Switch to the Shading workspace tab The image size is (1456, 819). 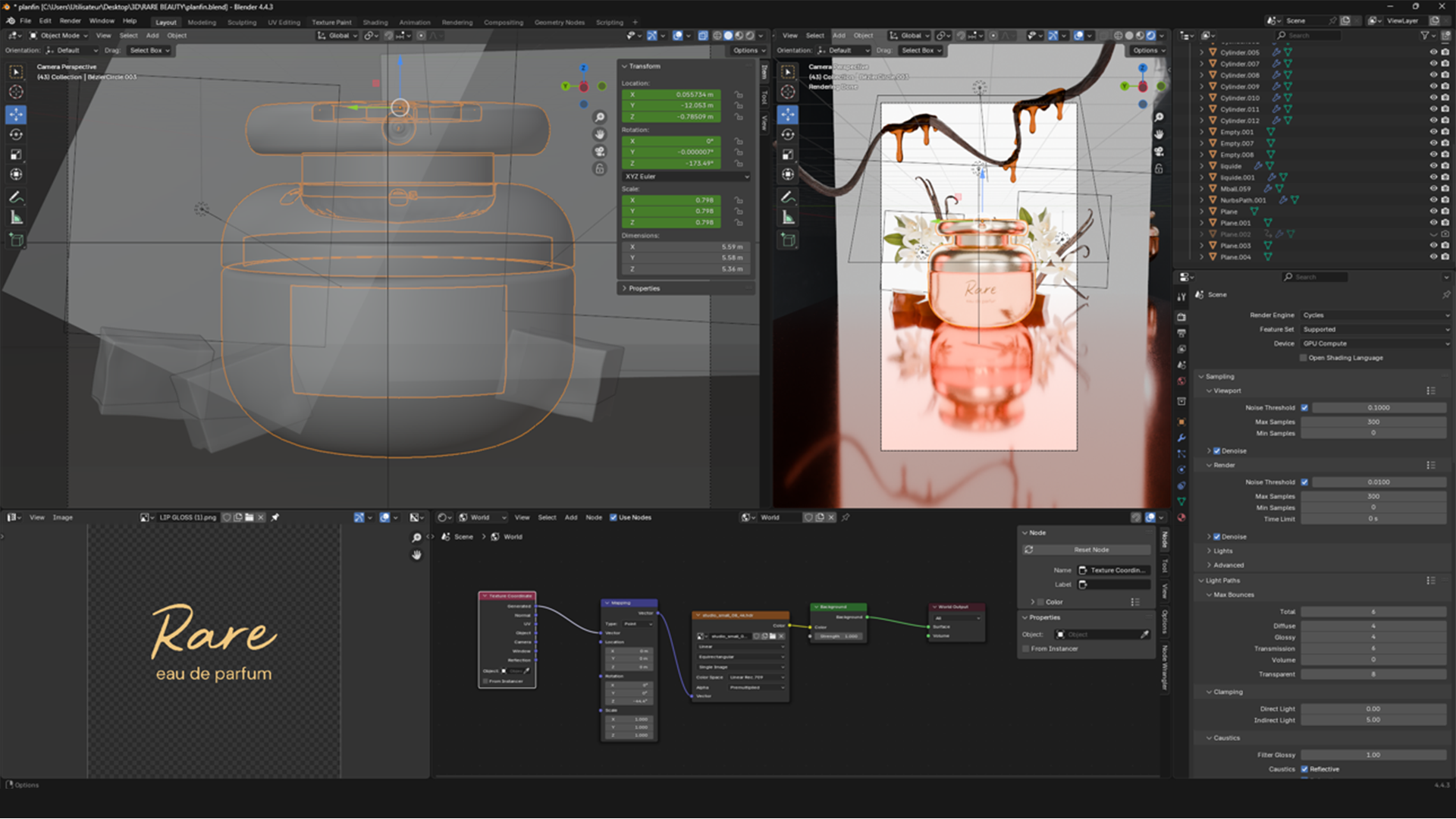(375, 22)
